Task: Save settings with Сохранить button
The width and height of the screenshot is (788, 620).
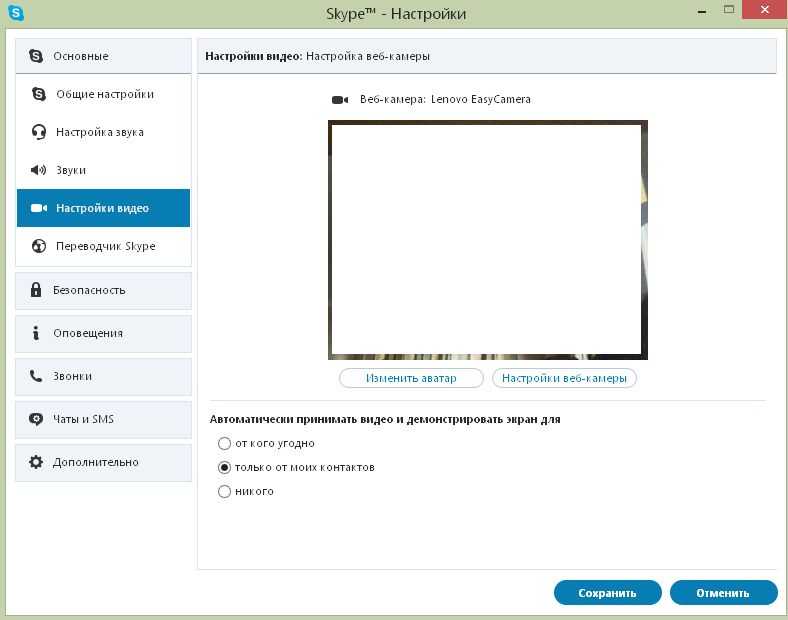Action: (608, 593)
